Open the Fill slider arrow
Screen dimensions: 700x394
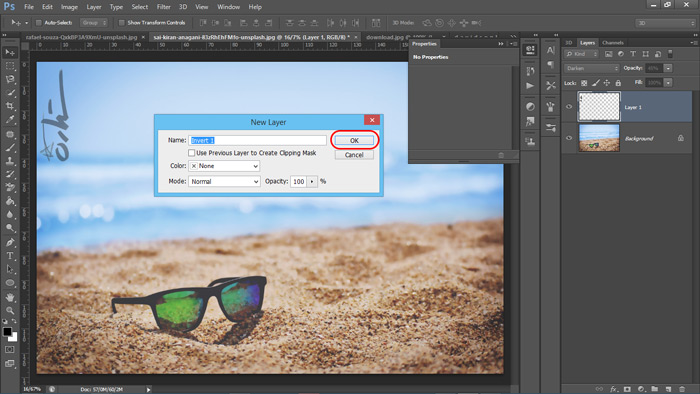pyautogui.click(x=668, y=83)
